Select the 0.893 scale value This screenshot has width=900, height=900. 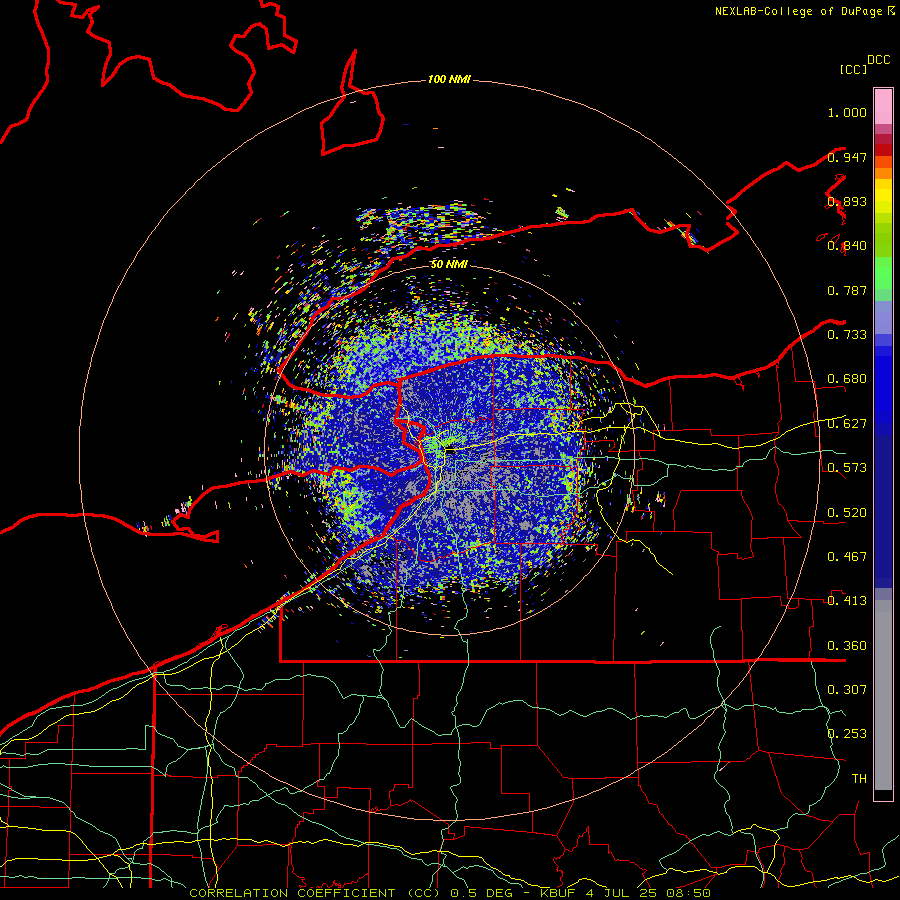click(847, 201)
